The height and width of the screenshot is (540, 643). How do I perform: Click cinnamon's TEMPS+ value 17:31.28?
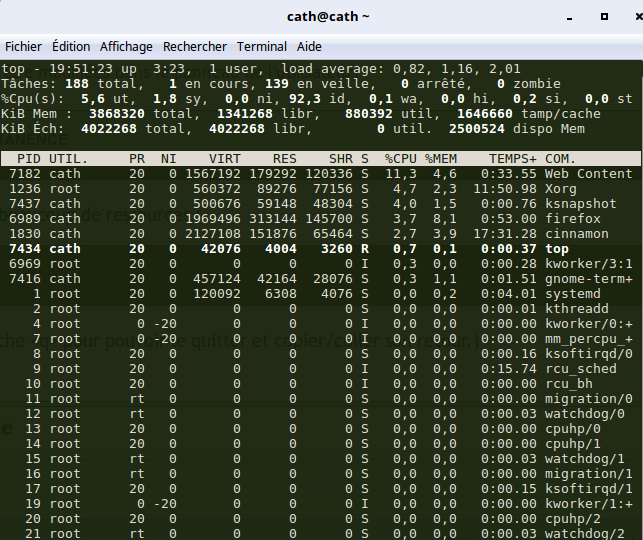505,234
